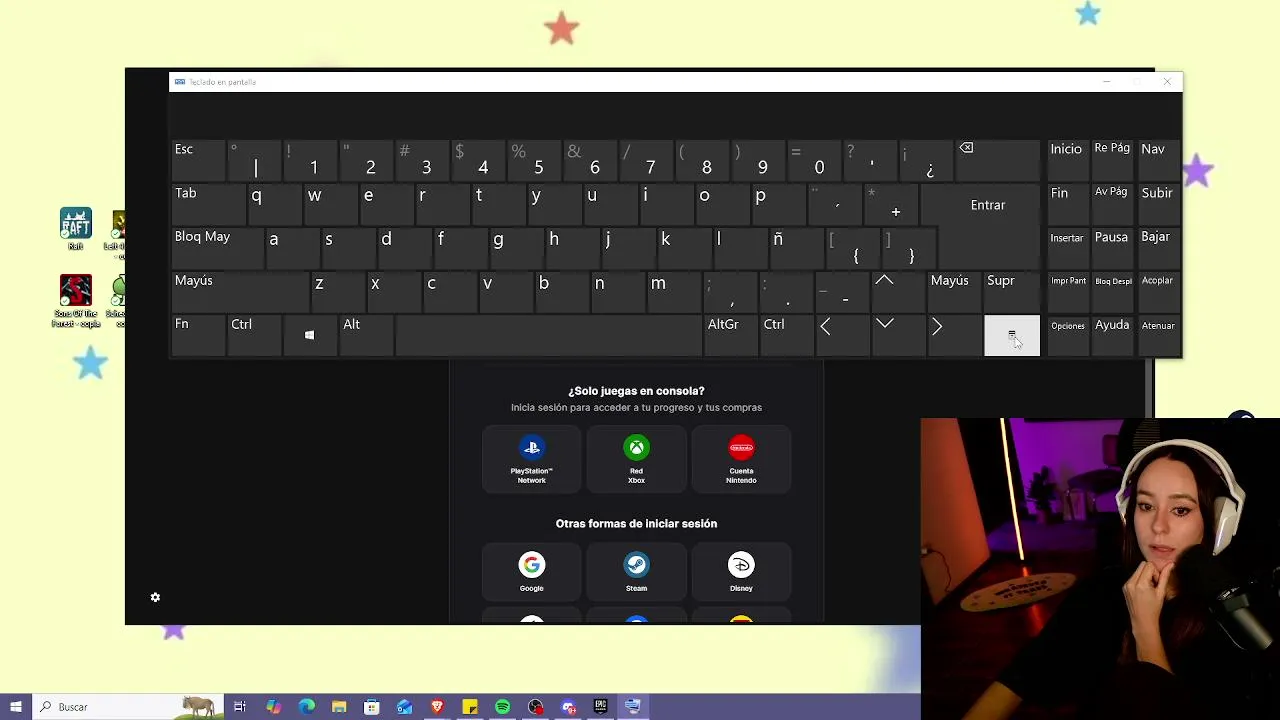Open Microsoft Edge from the taskbar
Screen dimensions: 1280x720
point(306,707)
